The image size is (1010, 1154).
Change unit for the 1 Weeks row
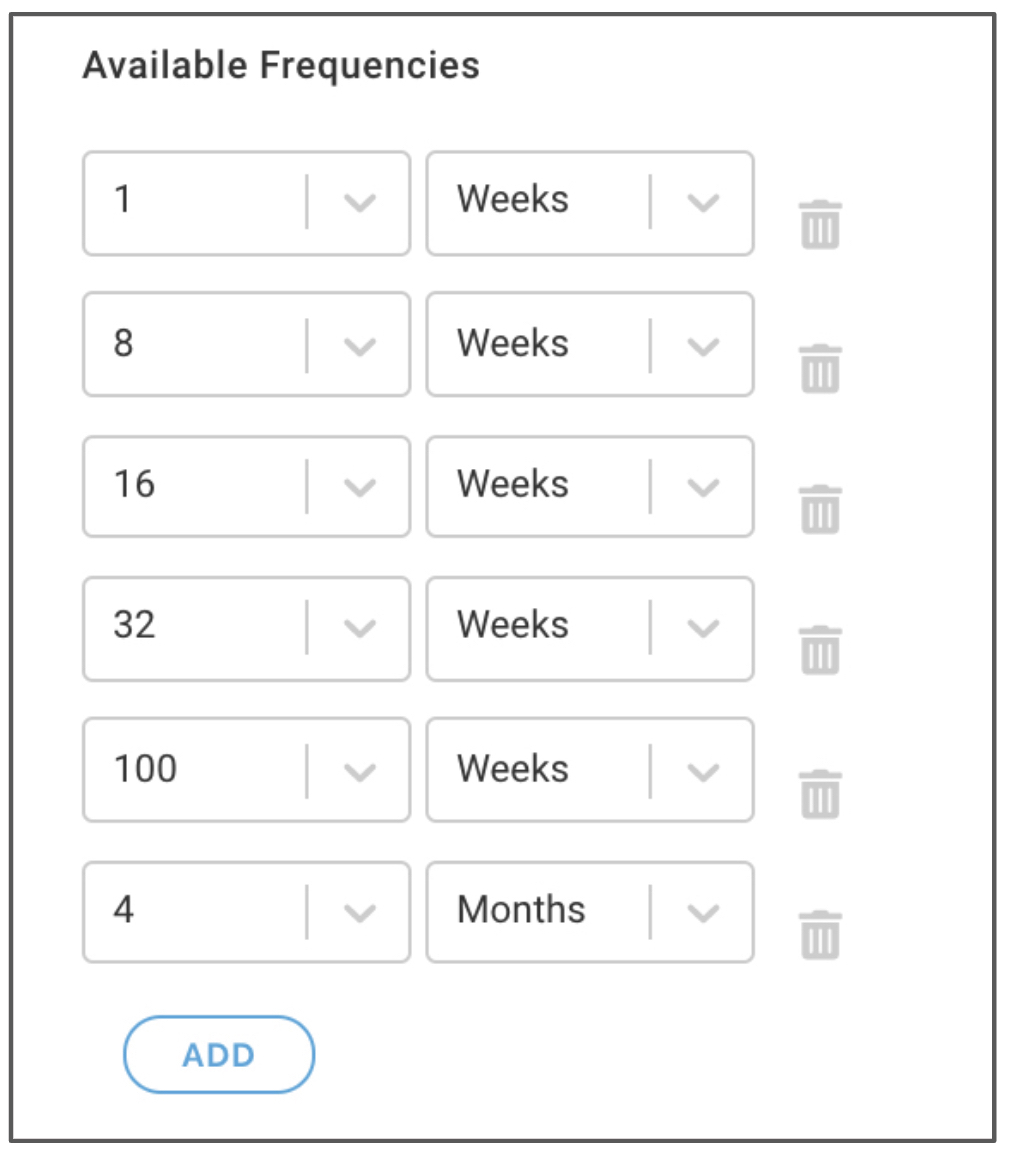coord(590,203)
